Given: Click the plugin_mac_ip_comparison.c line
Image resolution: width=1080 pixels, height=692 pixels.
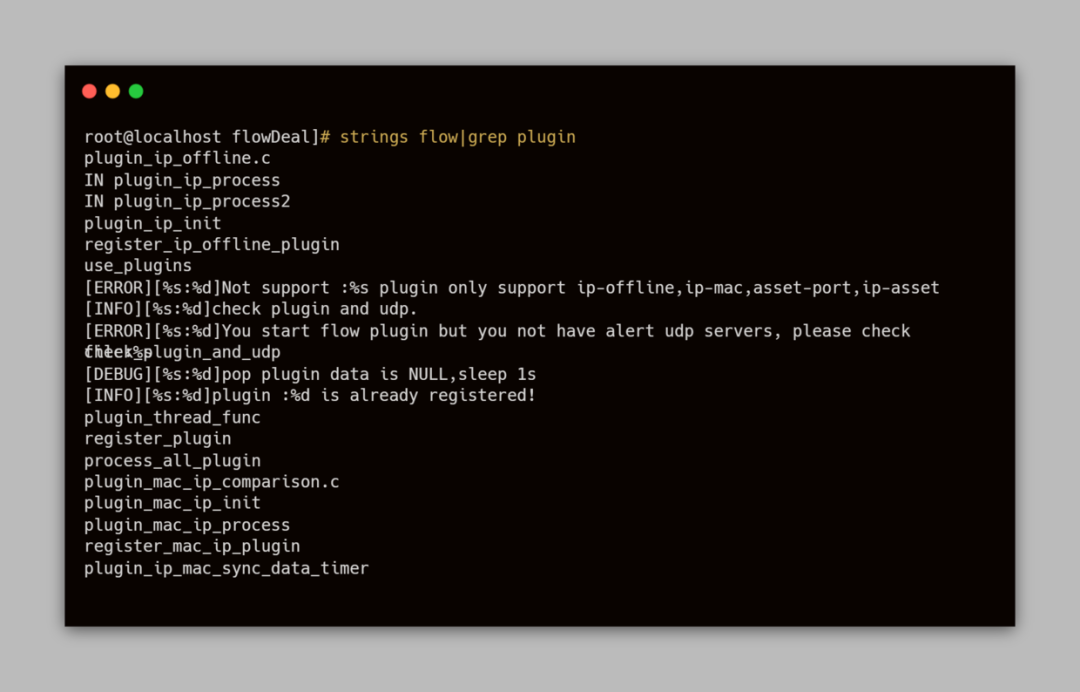Looking at the screenshot, I should tap(211, 482).
